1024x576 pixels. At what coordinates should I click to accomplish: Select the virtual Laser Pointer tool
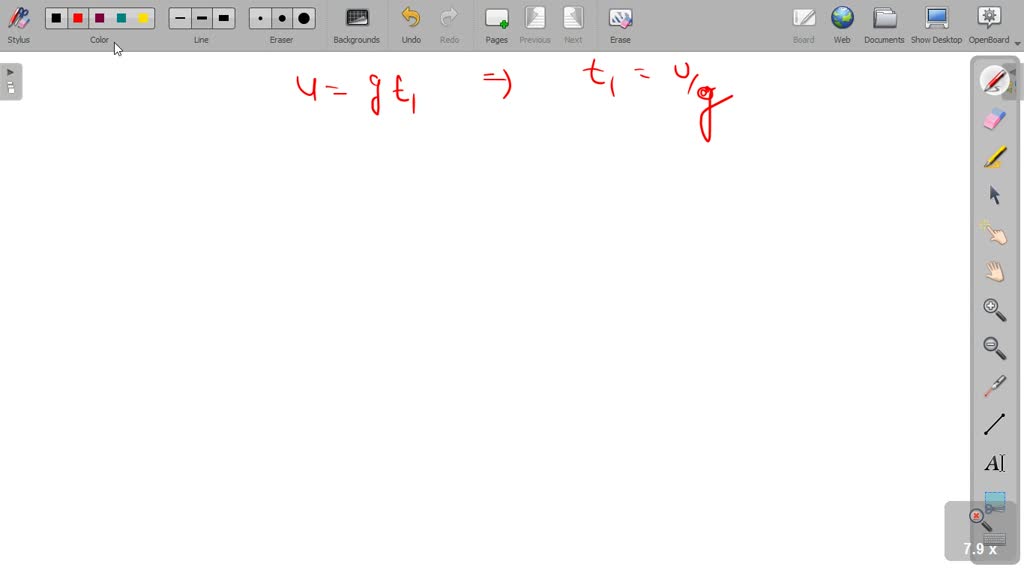994,386
